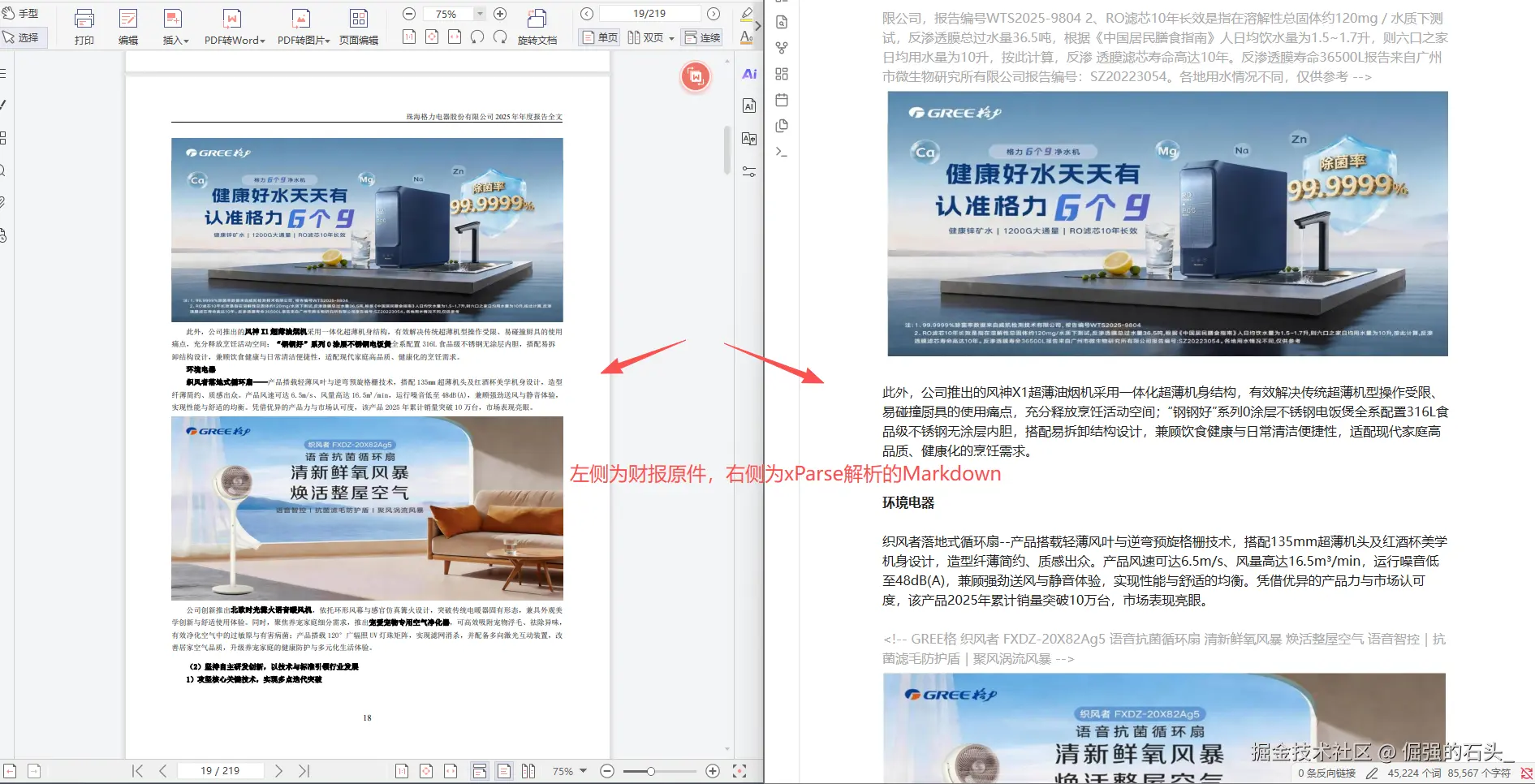Screen dimensions: 1535x784
Task: Jump to last page in bottom bar
Action: (304, 771)
